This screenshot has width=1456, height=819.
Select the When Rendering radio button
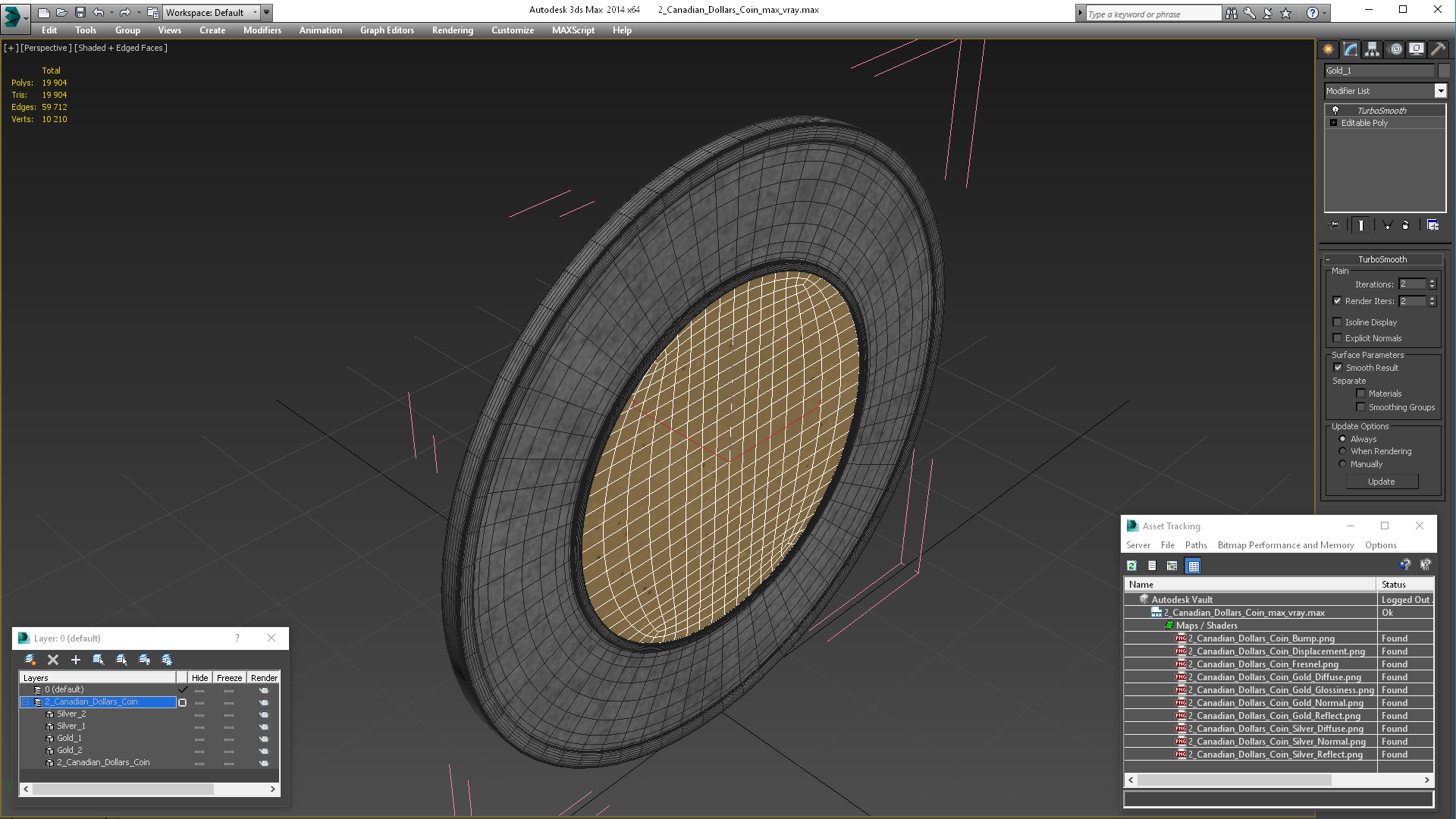tap(1342, 451)
